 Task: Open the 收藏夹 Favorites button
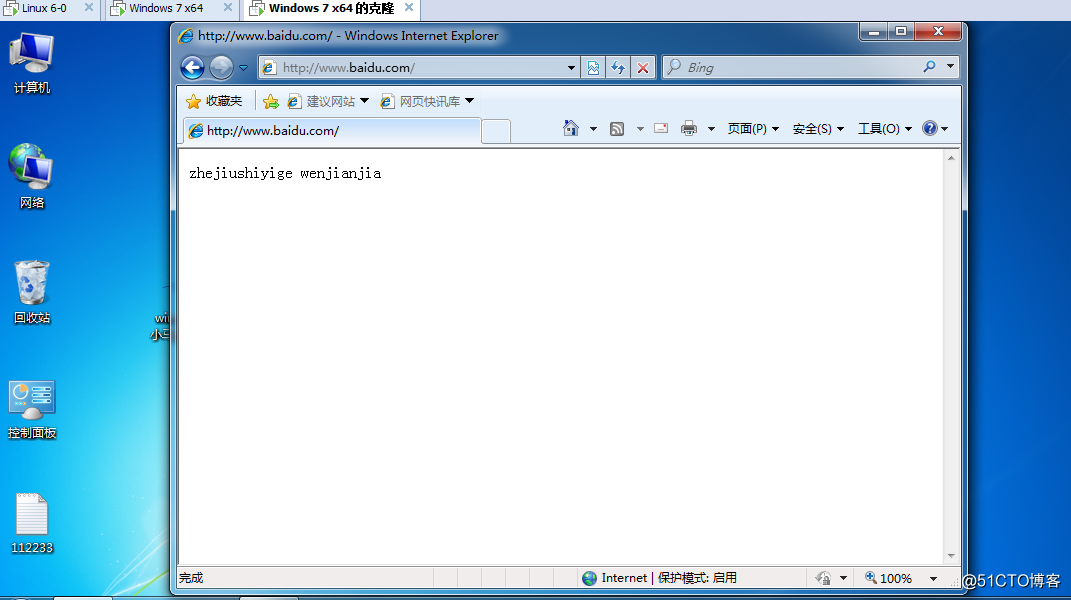coord(214,101)
